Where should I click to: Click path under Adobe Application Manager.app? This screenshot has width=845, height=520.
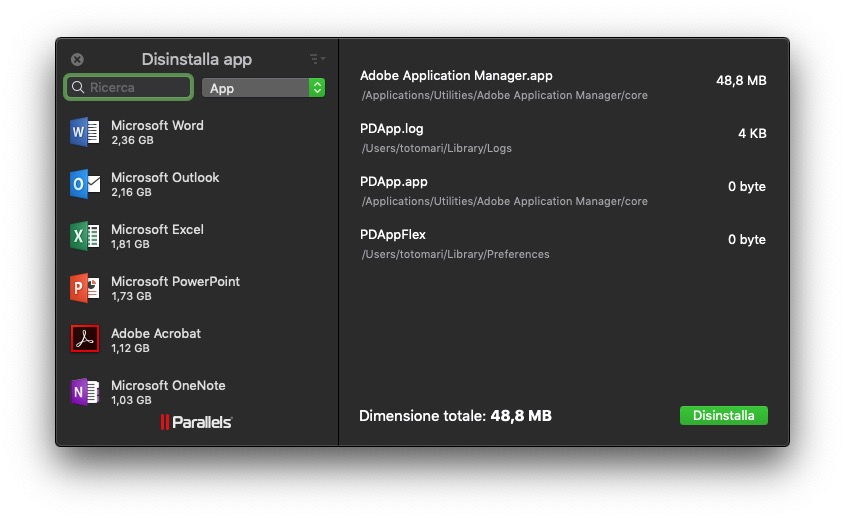[x=504, y=95]
